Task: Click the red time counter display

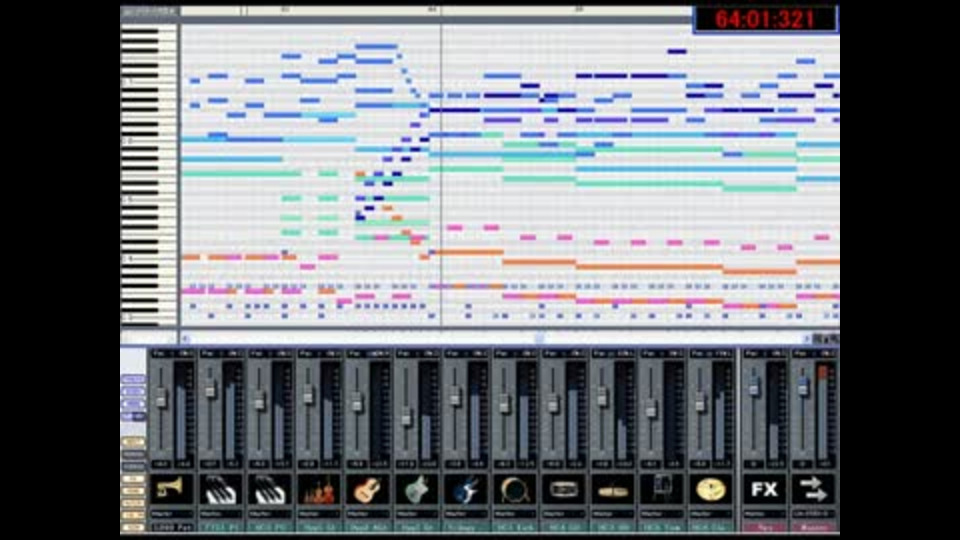Action: pyautogui.click(x=765, y=19)
